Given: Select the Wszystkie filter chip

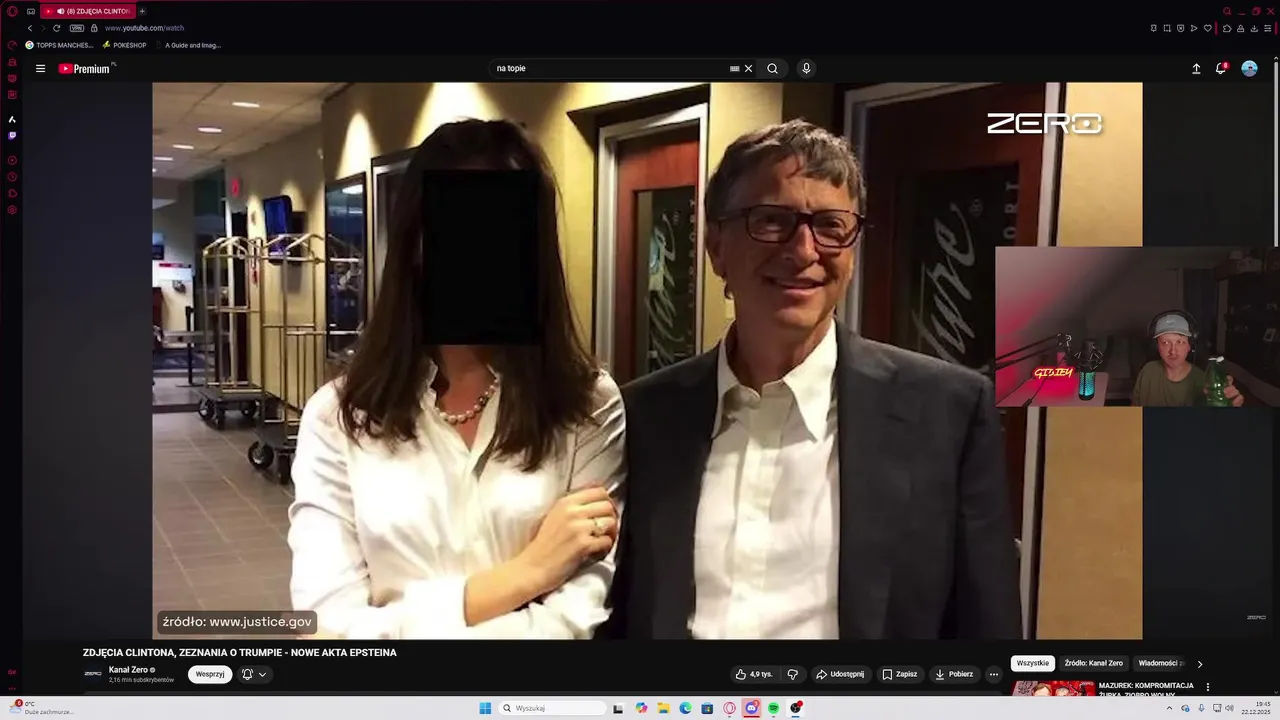Looking at the screenshot, I should tap(1033, 663).
